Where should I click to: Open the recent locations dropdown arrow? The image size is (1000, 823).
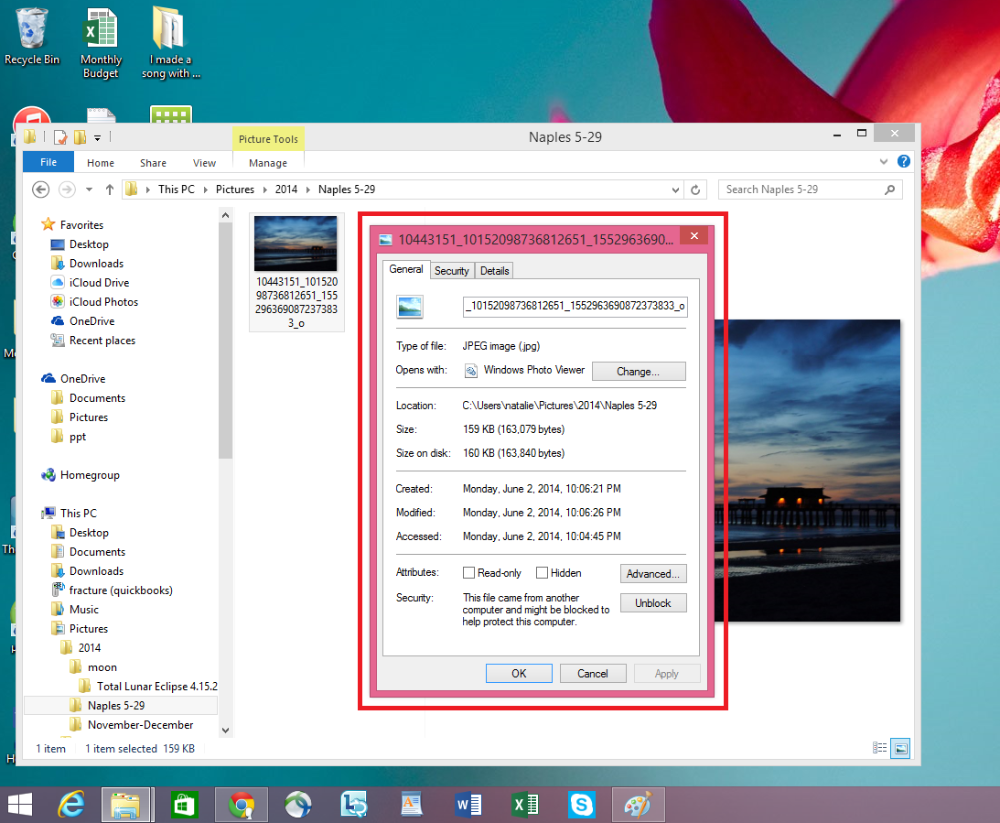[x=89, y=189]
